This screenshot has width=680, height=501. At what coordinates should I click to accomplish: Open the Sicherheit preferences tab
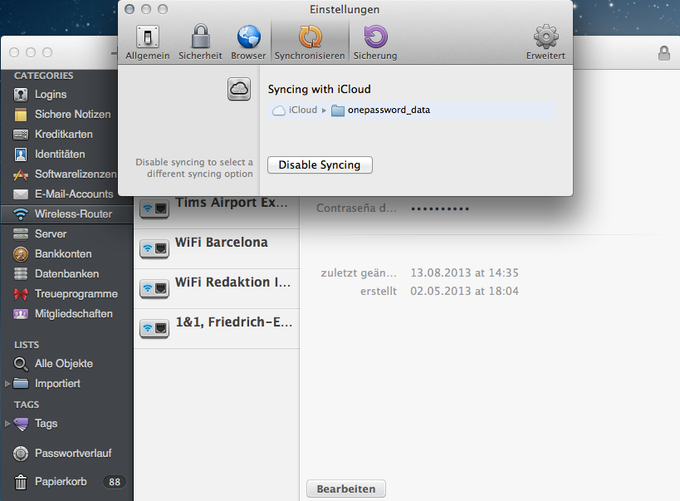point(200,43)
